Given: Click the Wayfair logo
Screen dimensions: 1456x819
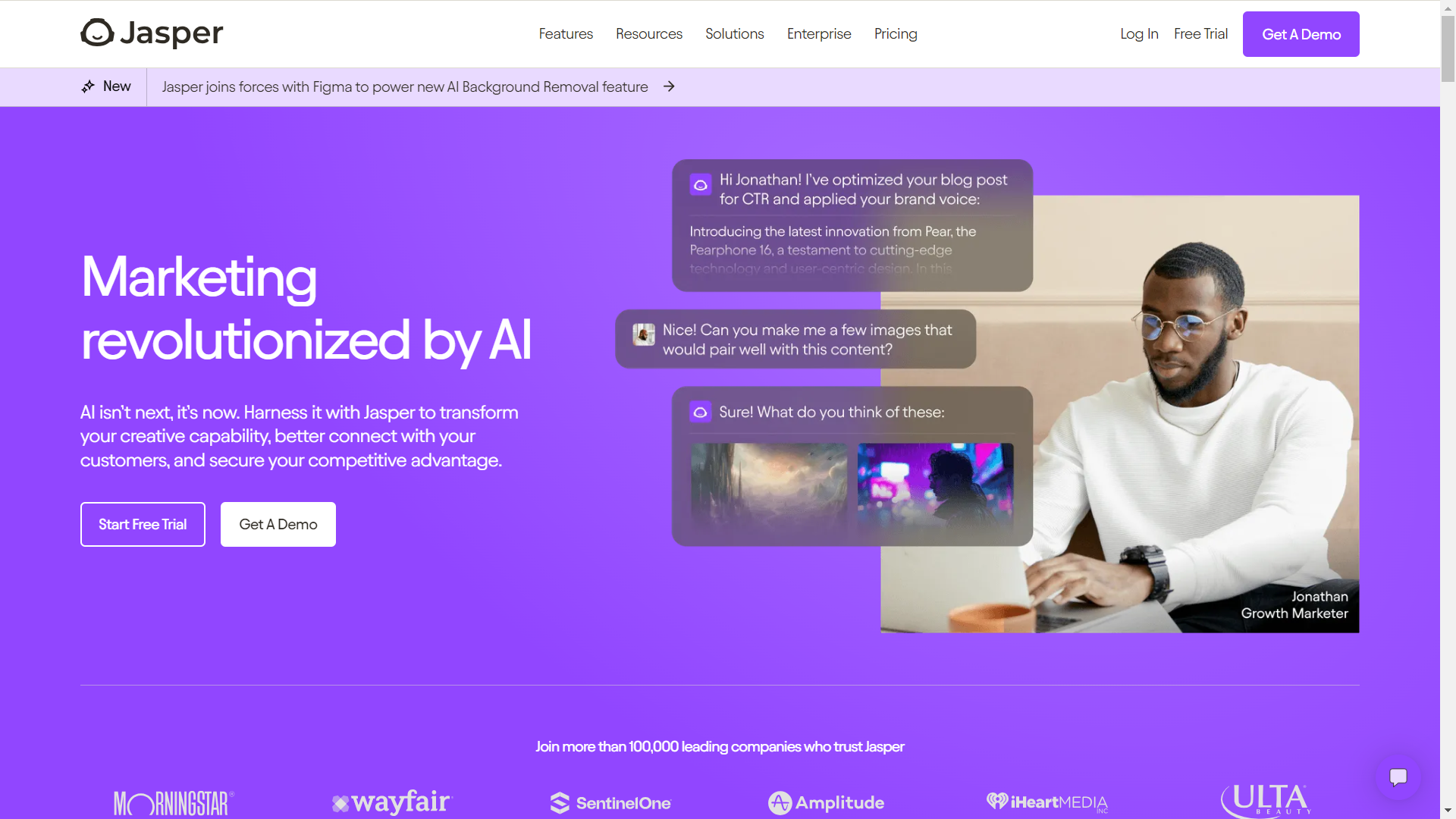Looking at the screenshot, I should (392, 802).
